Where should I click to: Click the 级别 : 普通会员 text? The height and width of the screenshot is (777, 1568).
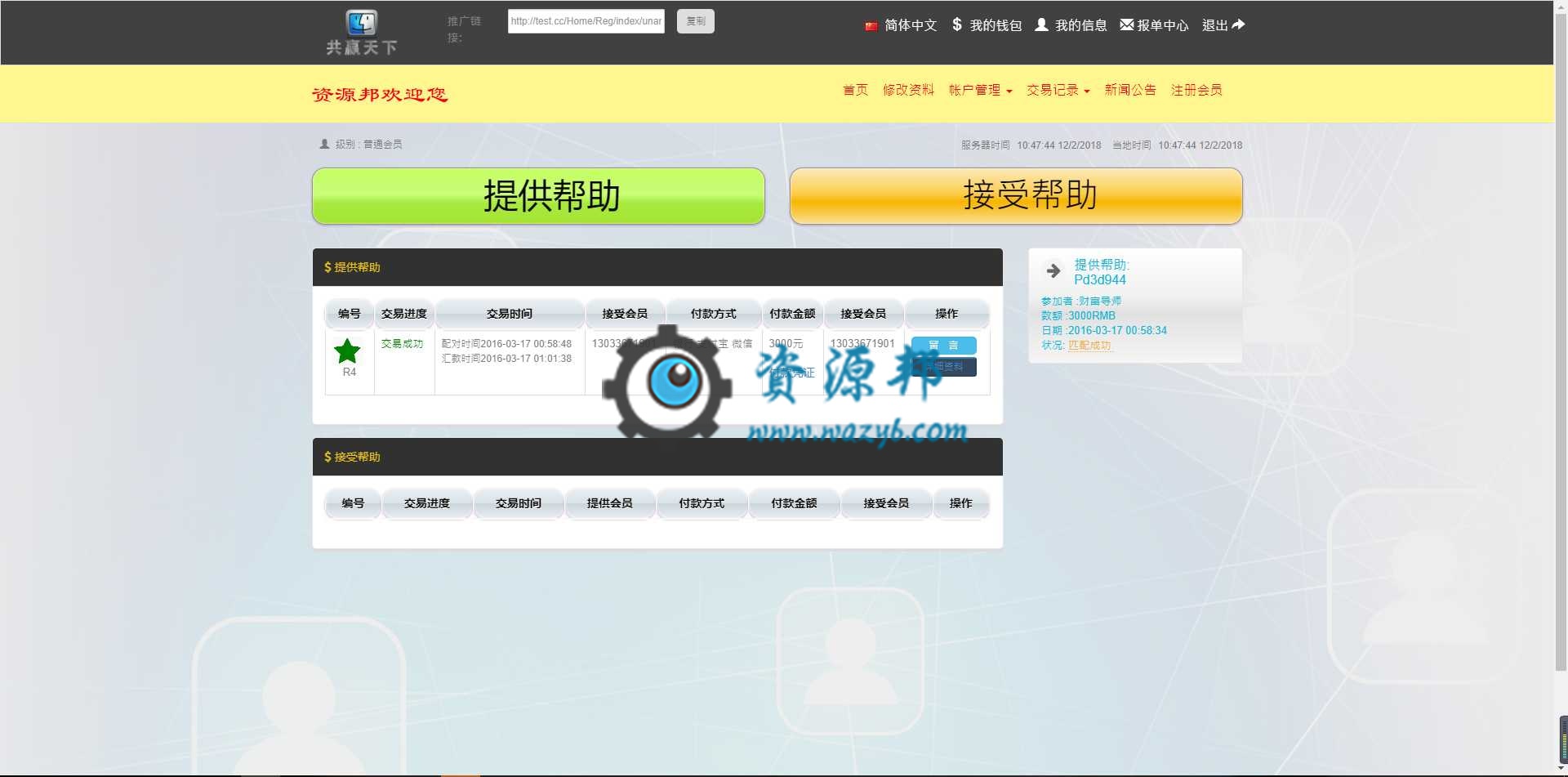[x=369, y=145]
